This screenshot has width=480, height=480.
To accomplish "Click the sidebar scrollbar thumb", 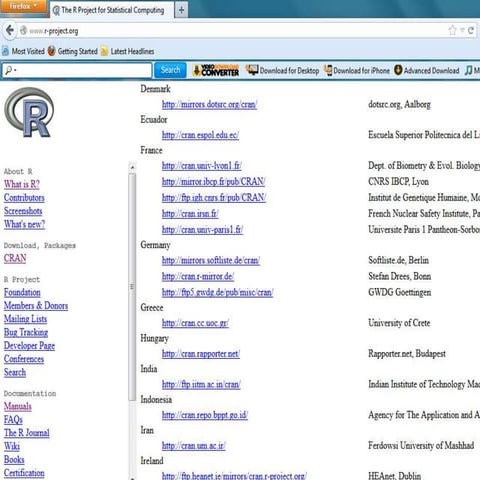I will 132,287.
